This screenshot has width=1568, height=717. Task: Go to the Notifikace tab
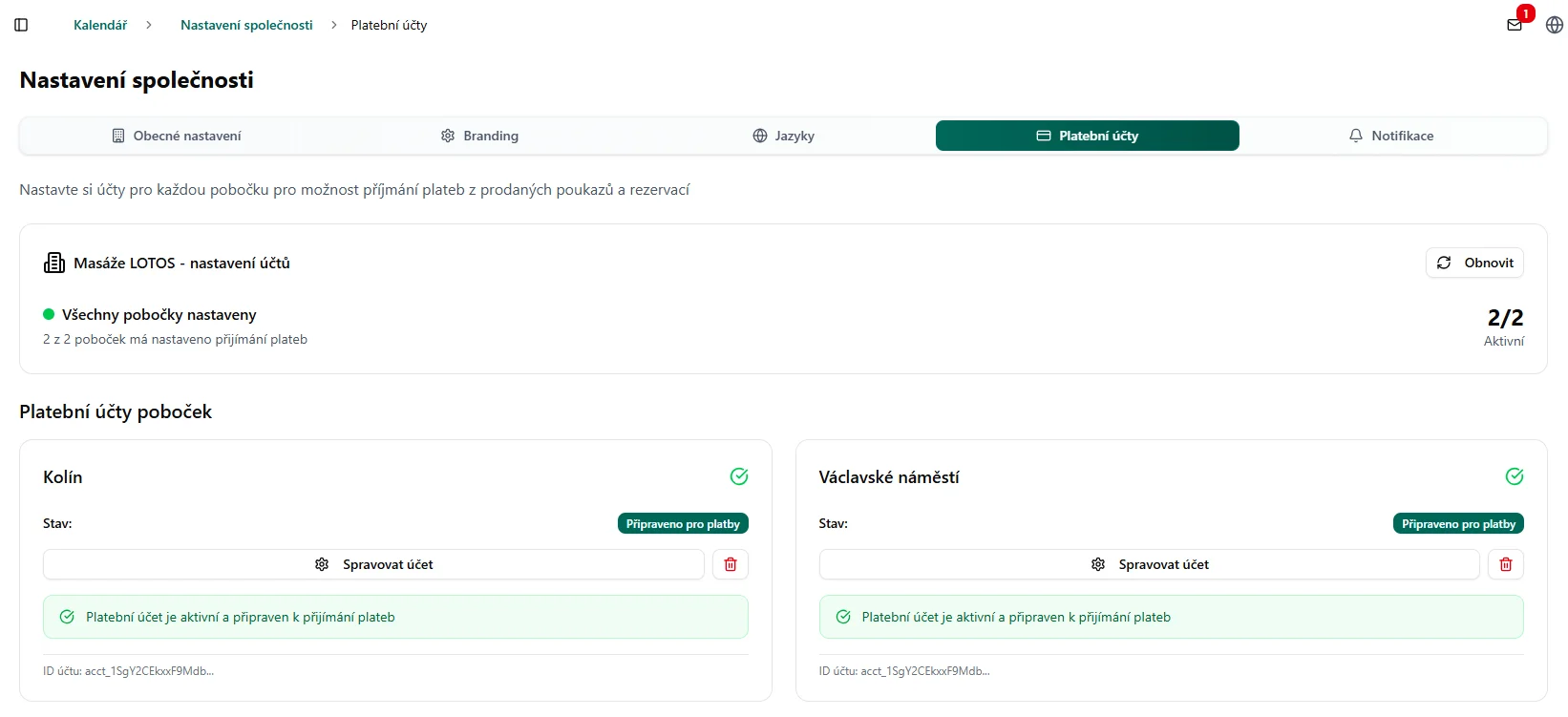point(1390,136)
